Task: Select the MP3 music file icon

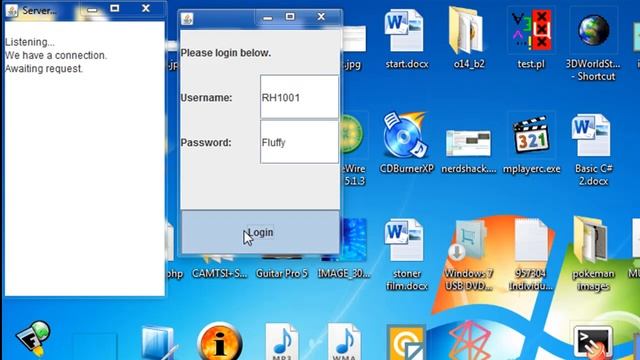Action: [282, 342]
